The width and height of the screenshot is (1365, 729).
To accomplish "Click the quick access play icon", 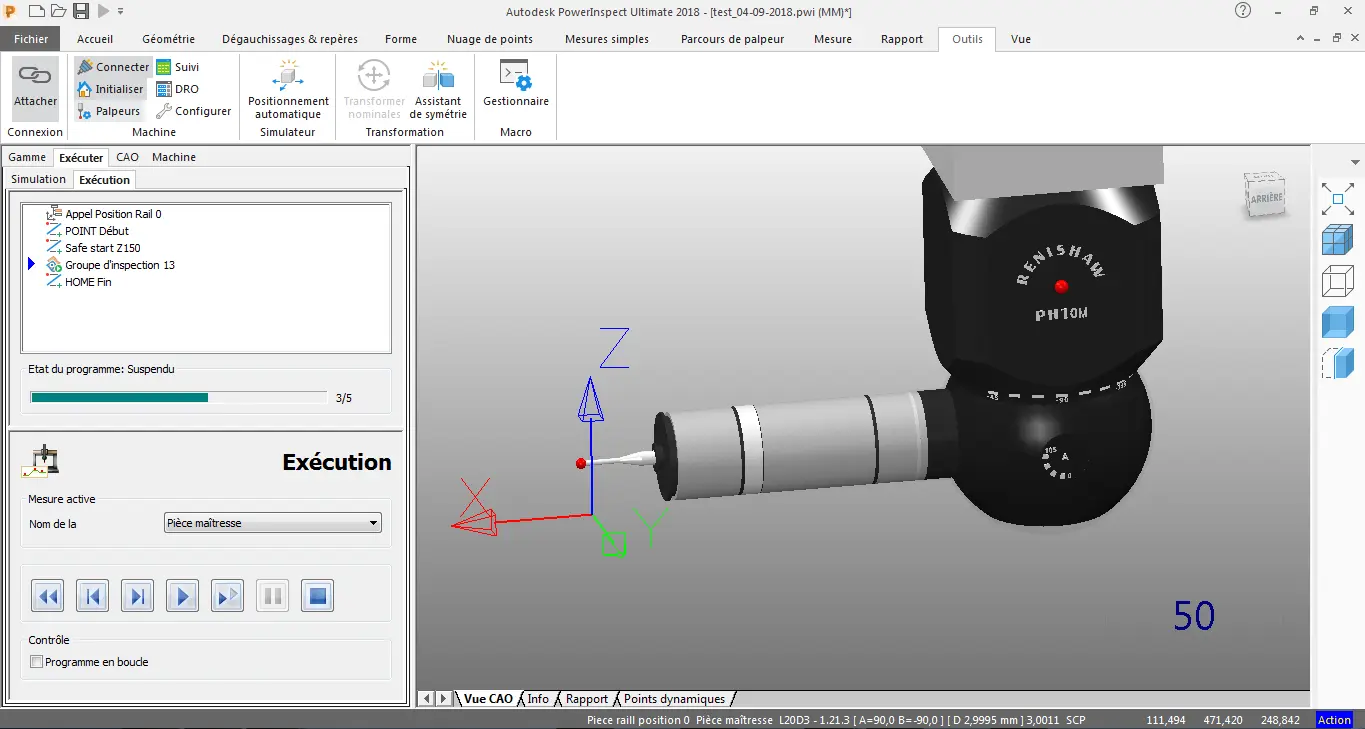I will click(103, 11).
